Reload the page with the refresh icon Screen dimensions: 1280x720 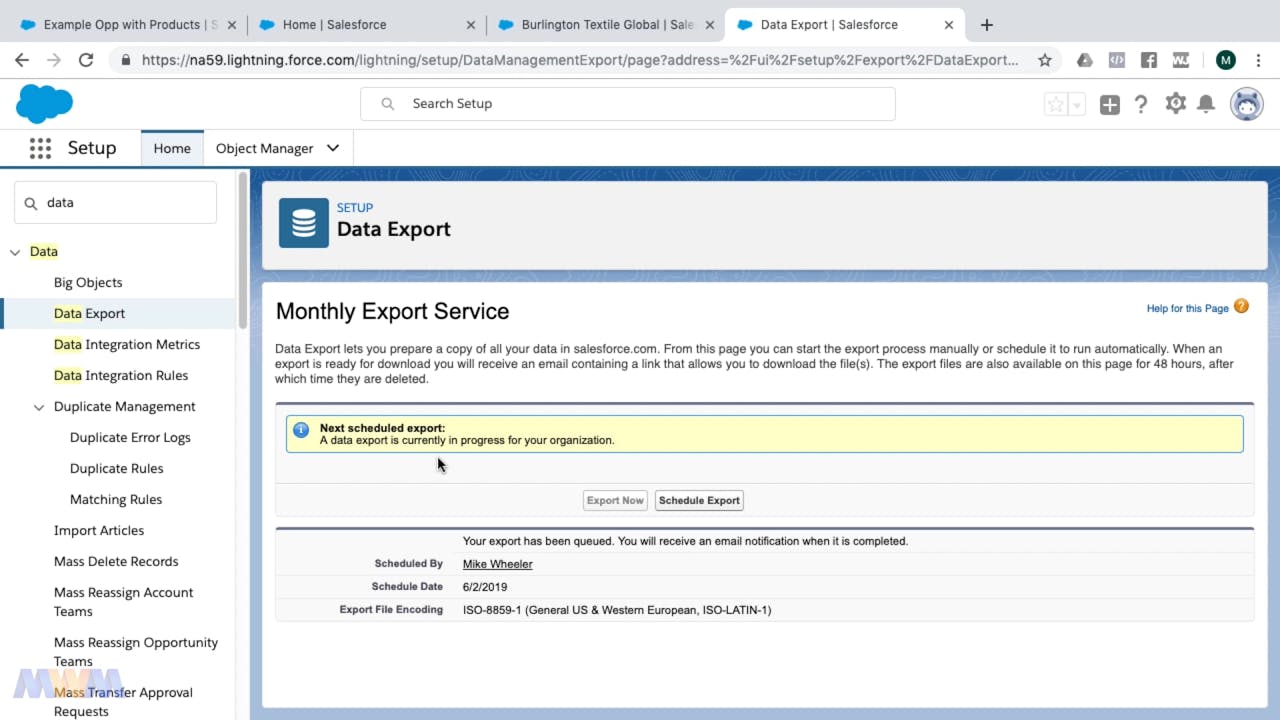(x=86, y=60)
